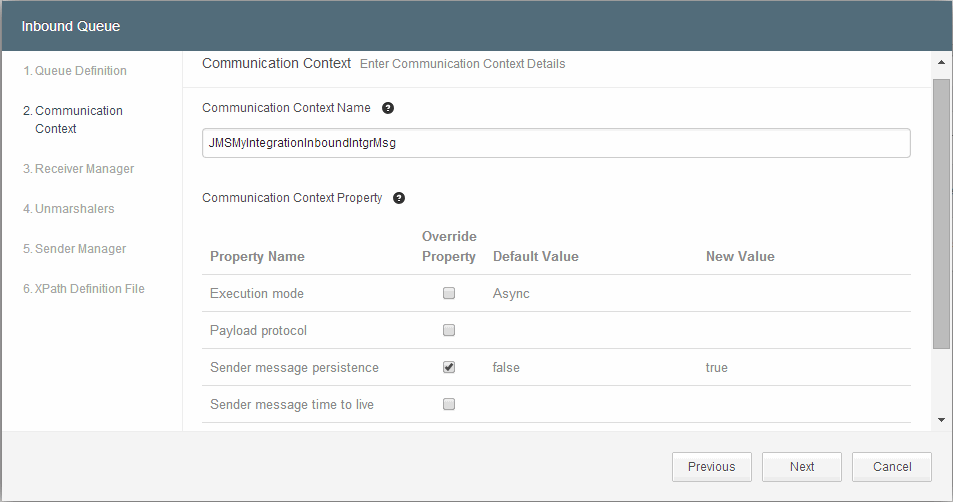Click the Previous button
953x502 pixels.
[711, 467]
